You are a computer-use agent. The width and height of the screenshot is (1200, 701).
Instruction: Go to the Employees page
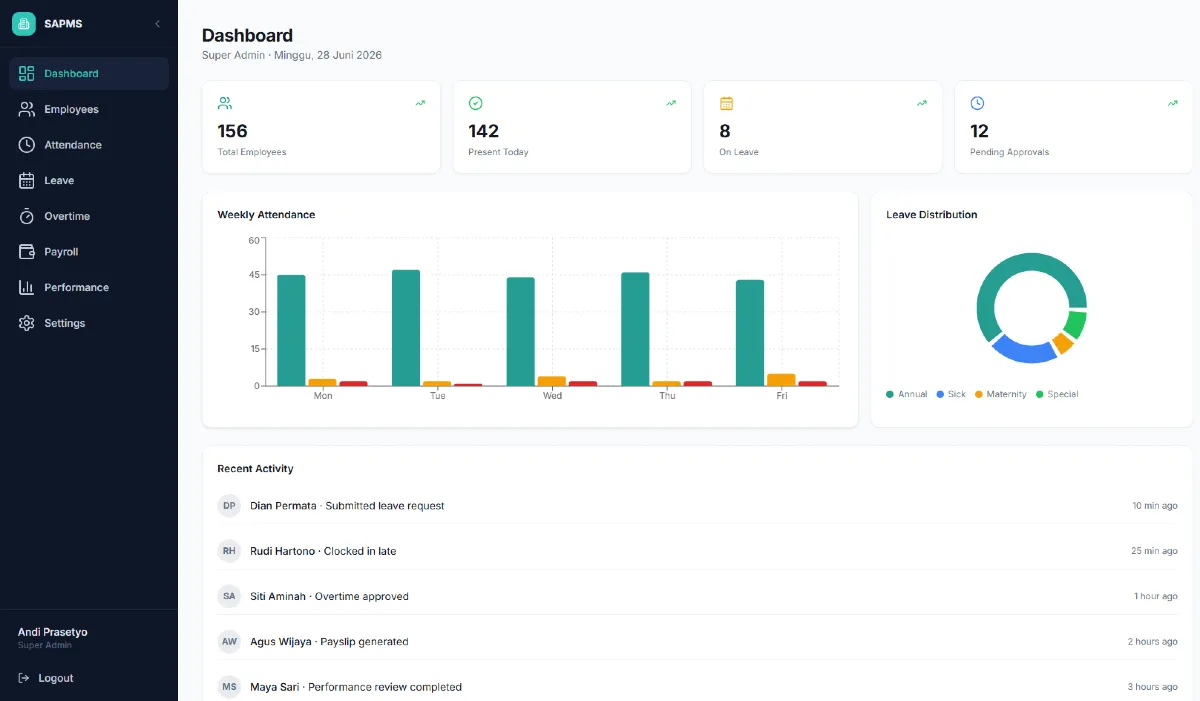click(x=89, y=109)
